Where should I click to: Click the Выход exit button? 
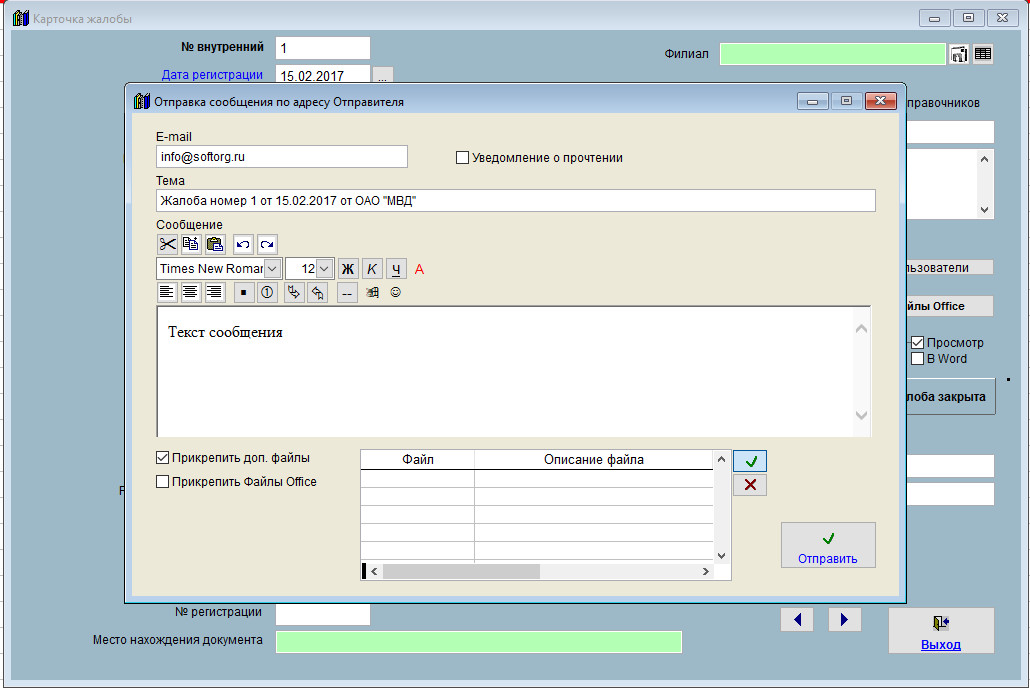[941, 631]
